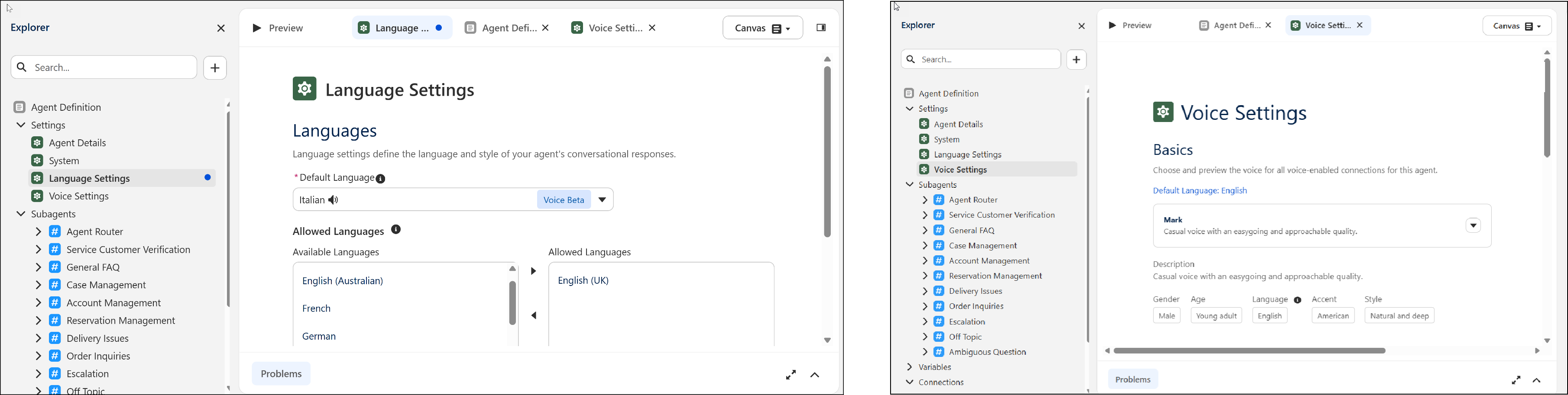Collapse settings group in right Explorer
This screenshot has width=1568, height=395.
click(x=909, y=109)
